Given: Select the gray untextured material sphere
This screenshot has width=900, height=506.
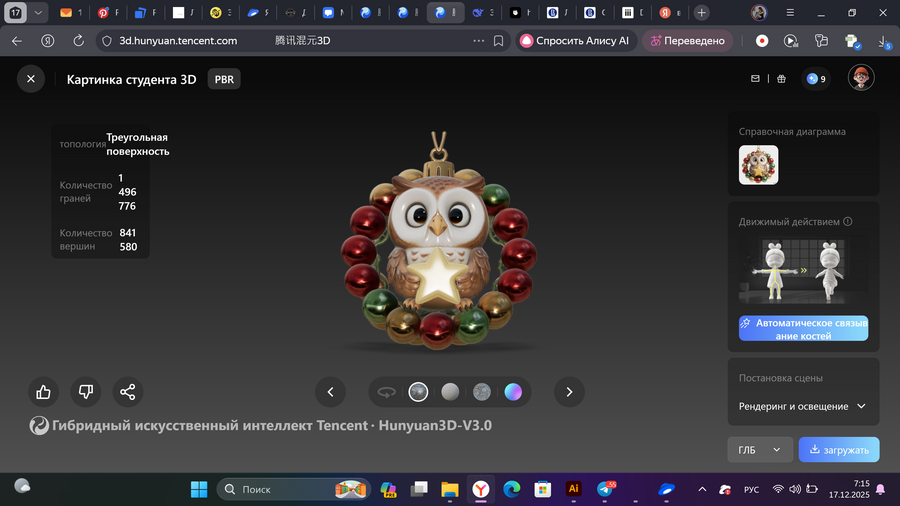Looking at the screenshot, I should [x=450, y=392].
